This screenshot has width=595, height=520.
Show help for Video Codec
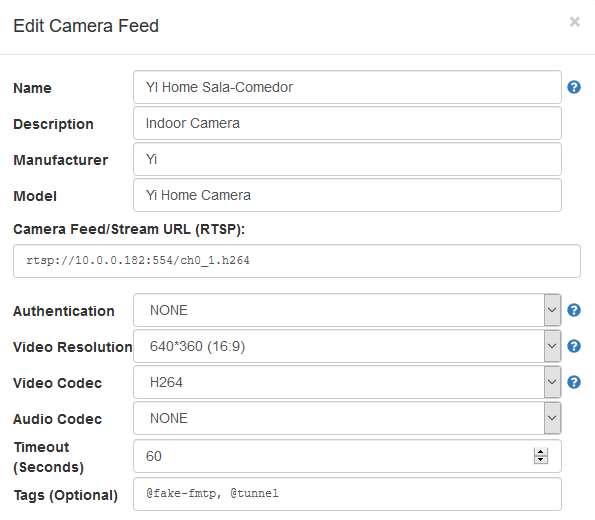pyautogui.click(x=574, y=382)
